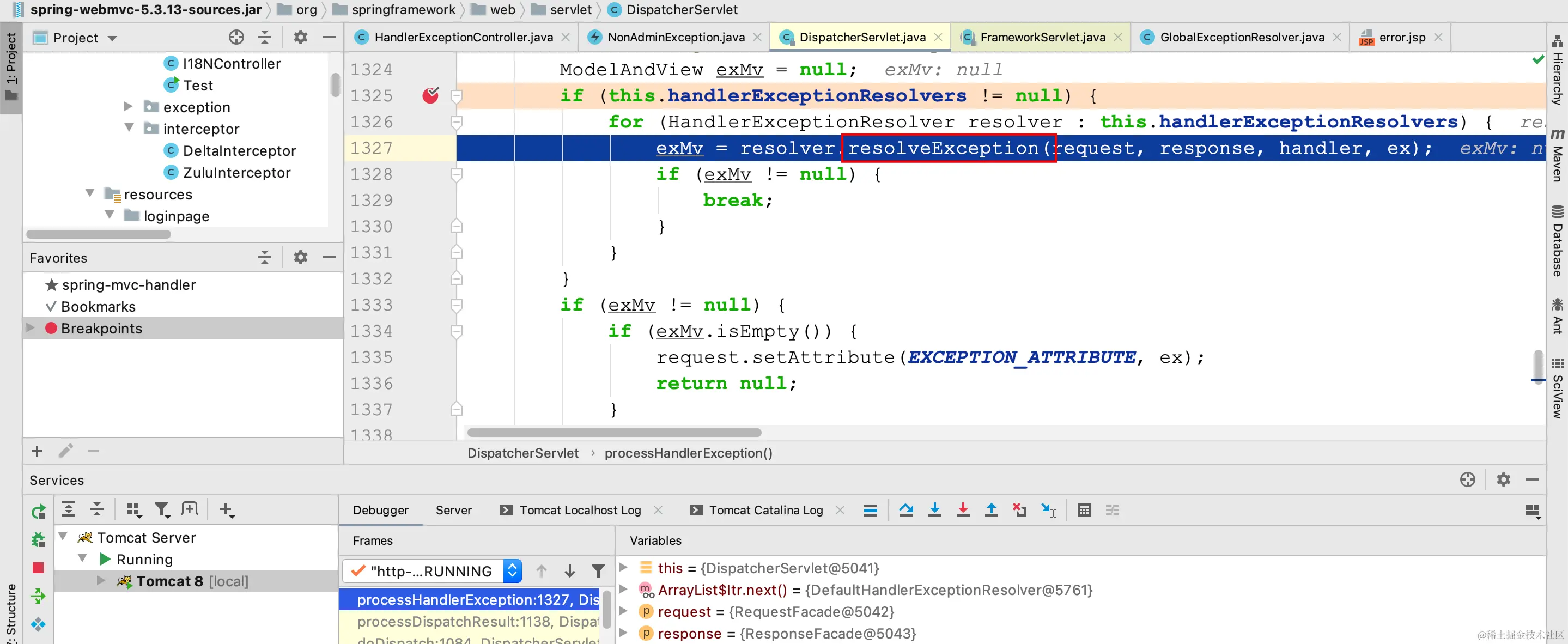Collapse the interceptor folder in Project tree
Image resolution: width=1568 pixels, height=644 pixels.
coord(129,128)
